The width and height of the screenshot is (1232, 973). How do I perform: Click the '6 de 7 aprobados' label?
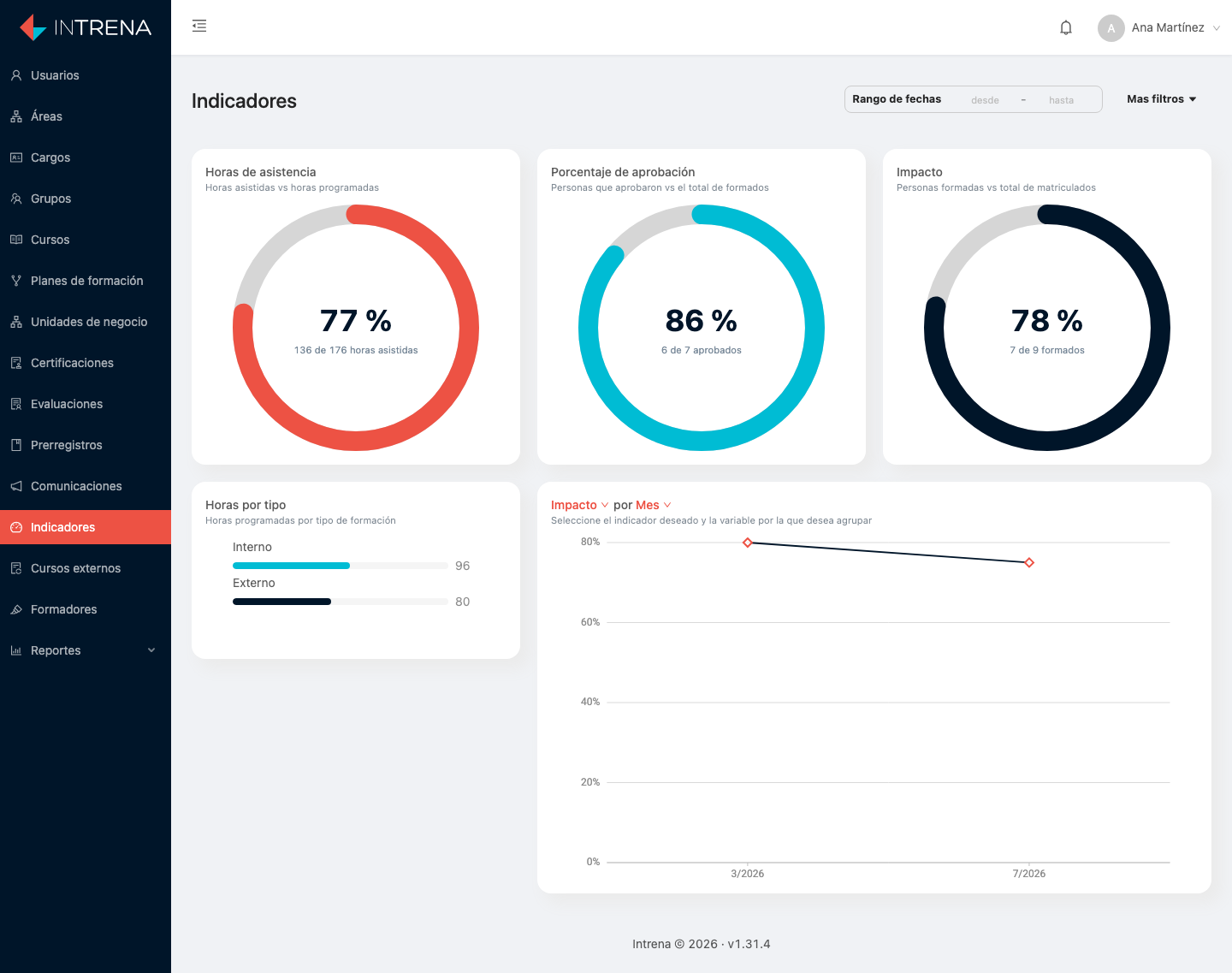tap(702, 350)
